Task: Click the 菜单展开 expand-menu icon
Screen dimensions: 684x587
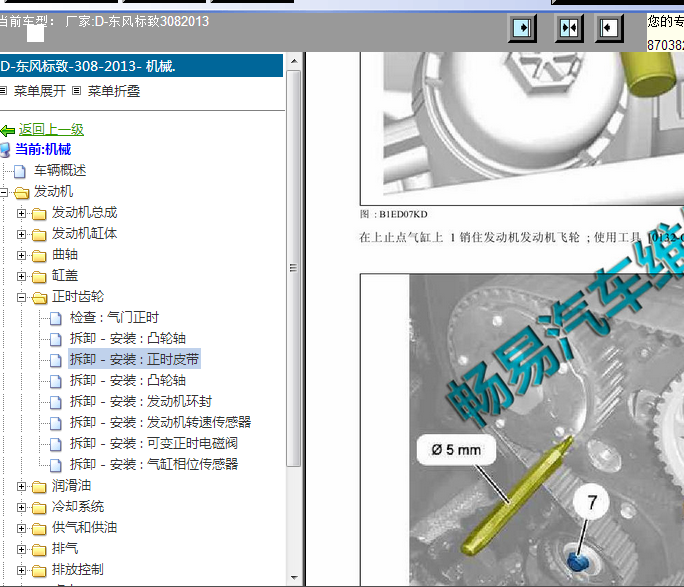Action: [x=3, y=91]
